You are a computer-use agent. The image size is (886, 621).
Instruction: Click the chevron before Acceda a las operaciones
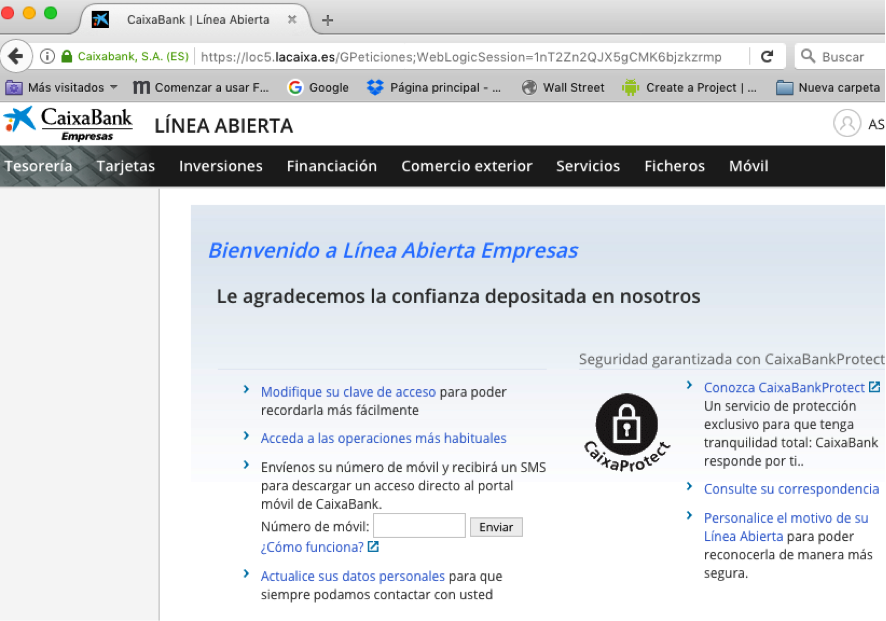pos(246,436)
